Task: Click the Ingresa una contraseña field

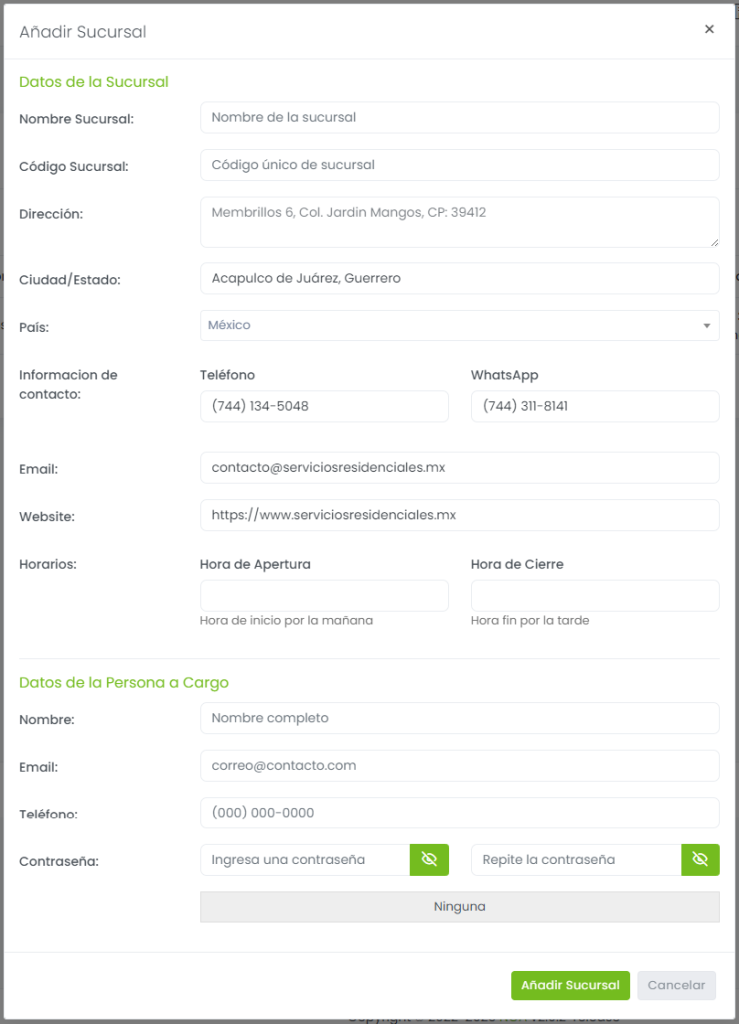Action: click(x=305, y=859)
